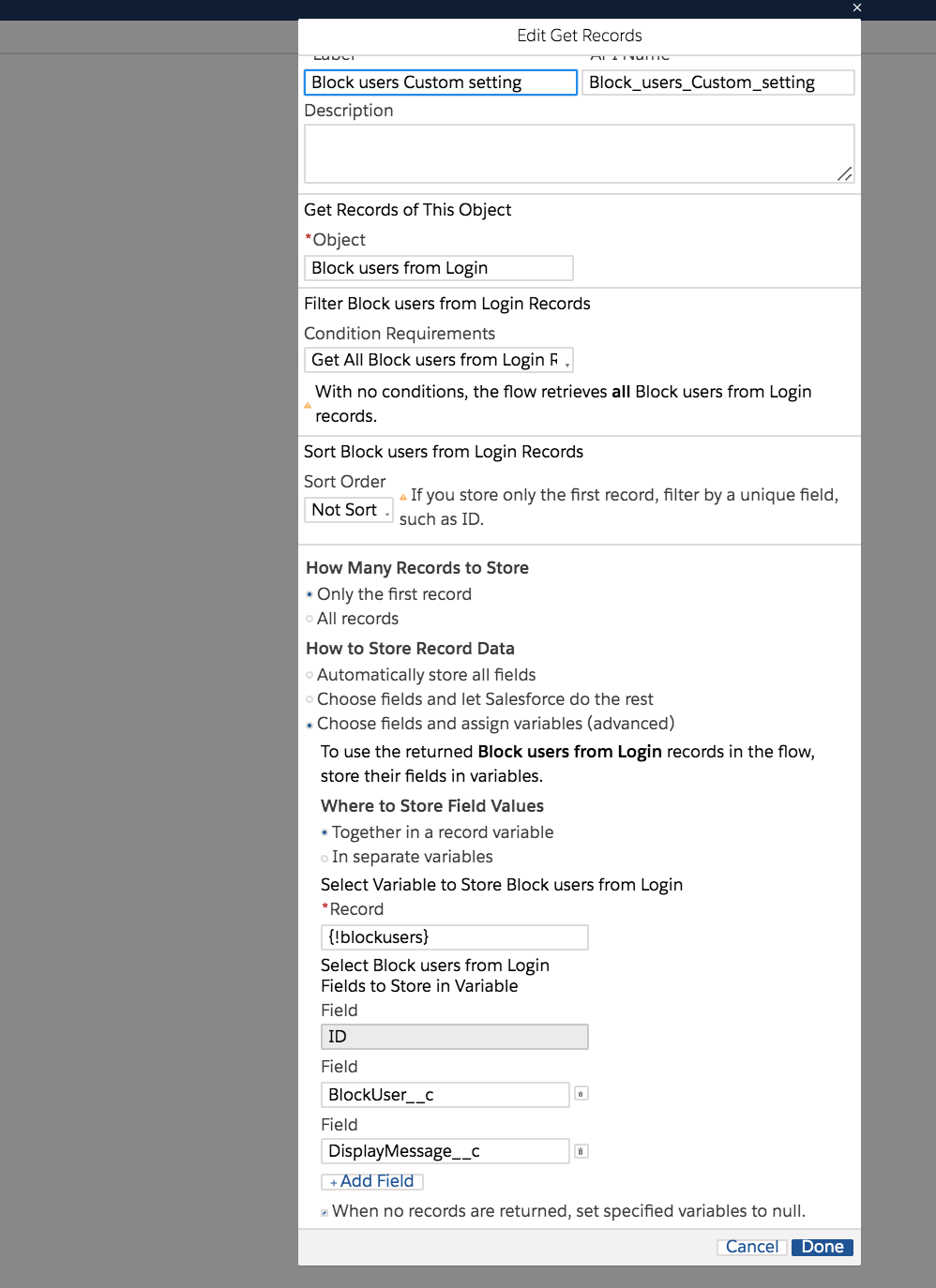
Task: Click the Done button
Action: coord(823,1247)
